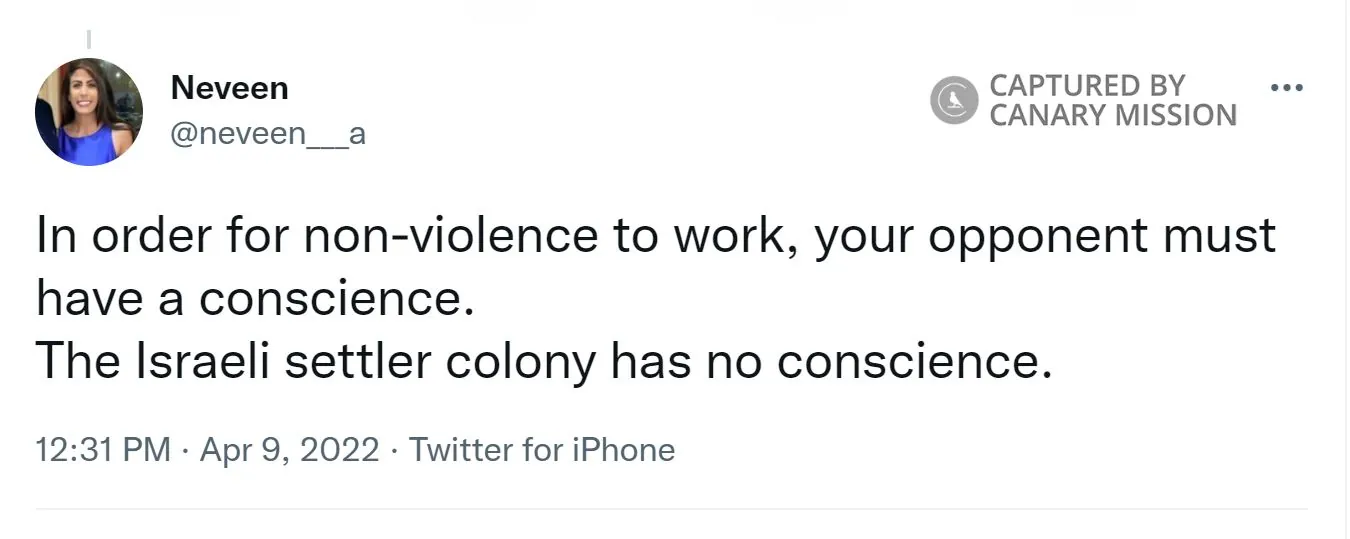Click the 12:31 PM timestamp
This screenshot has width=1350, height=539.
click(x=103, y=450)
